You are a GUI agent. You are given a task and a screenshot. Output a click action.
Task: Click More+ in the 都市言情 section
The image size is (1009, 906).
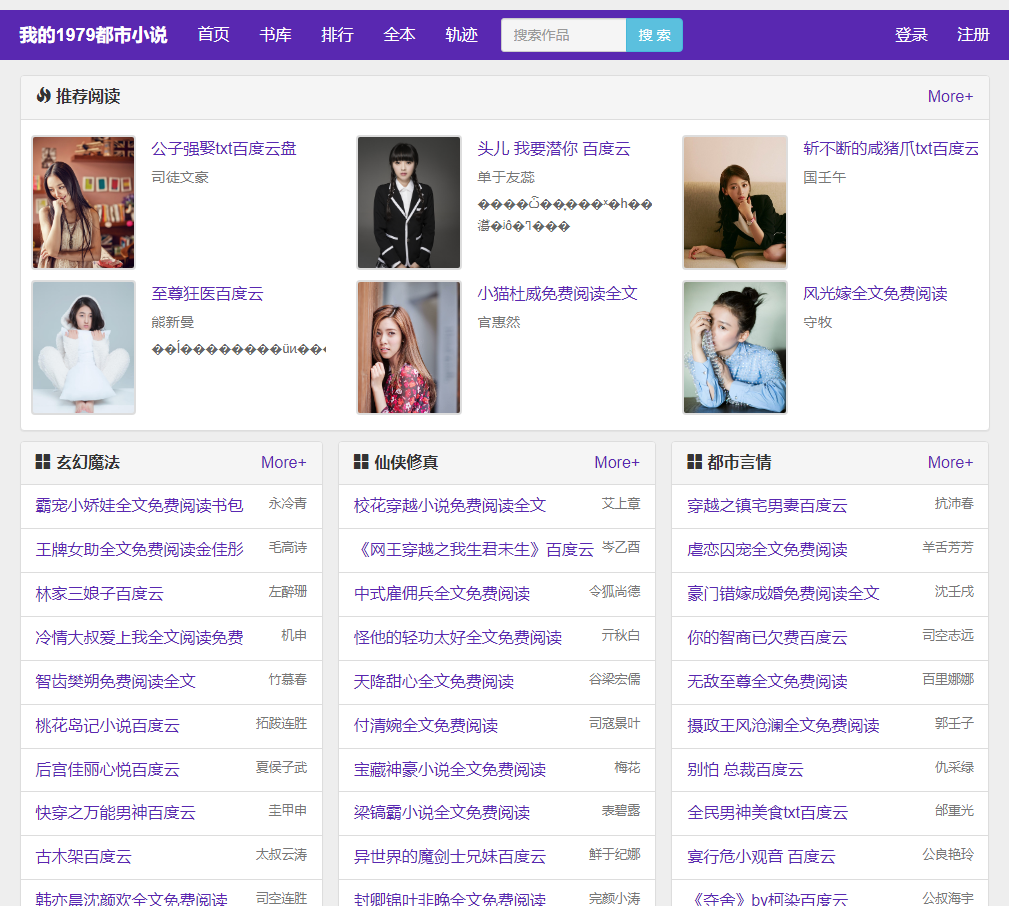click(950, 462)
